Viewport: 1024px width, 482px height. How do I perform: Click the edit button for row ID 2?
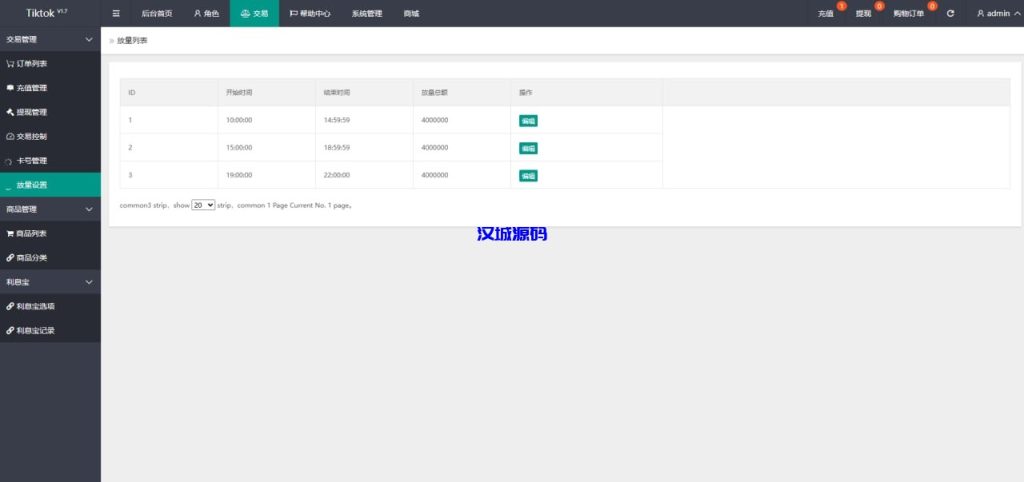click(x=528, y=148)
